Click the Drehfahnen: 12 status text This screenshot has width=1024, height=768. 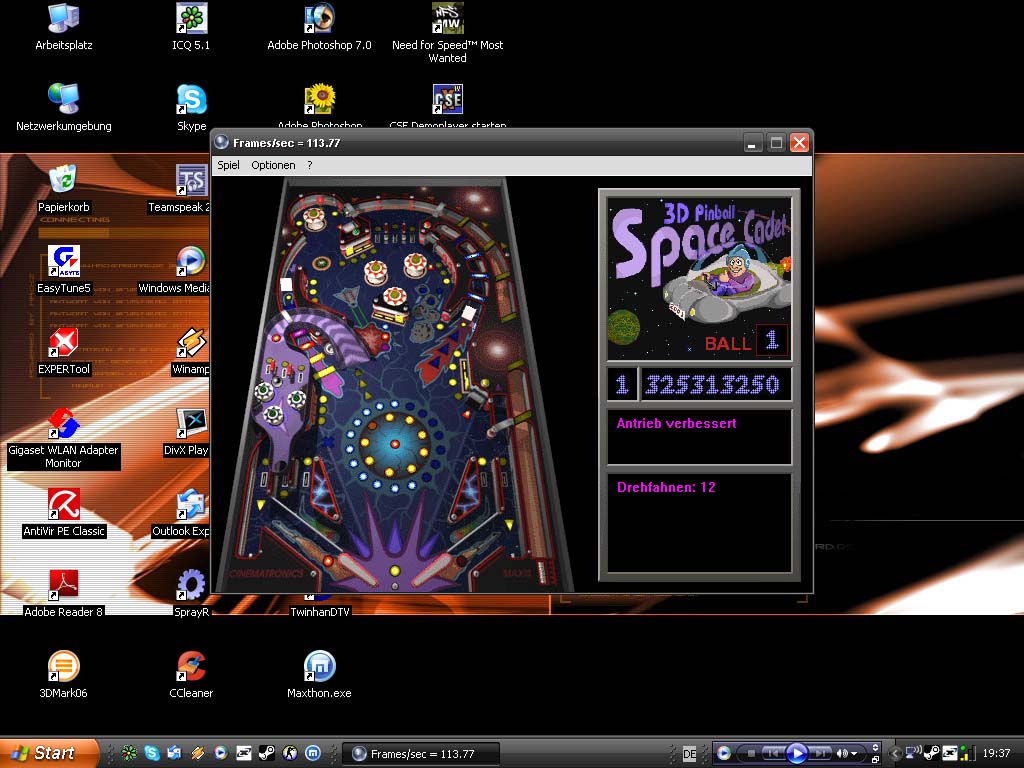coord(666,487)
